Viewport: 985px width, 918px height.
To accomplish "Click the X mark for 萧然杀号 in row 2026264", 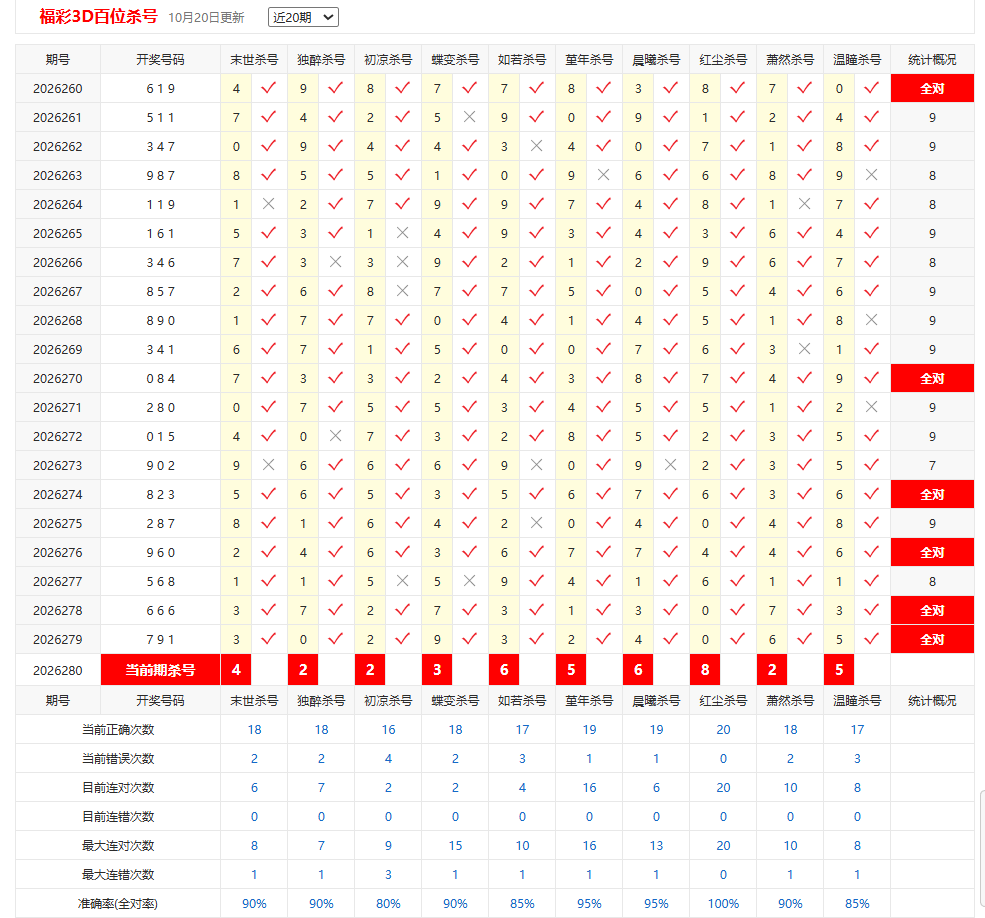I will pyautogui.click(x=804, y=204).
